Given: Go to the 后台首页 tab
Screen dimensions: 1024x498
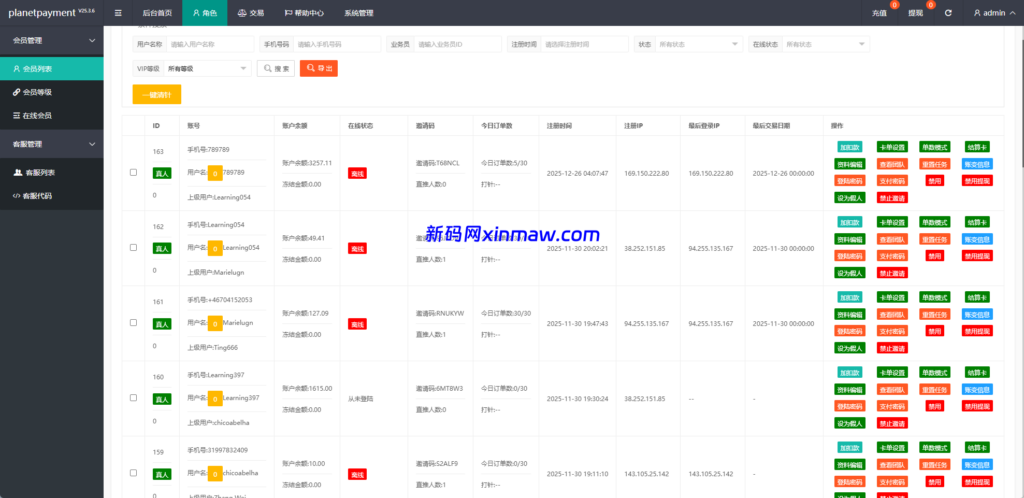Looking at the screenshot, I should coord(157,13).
